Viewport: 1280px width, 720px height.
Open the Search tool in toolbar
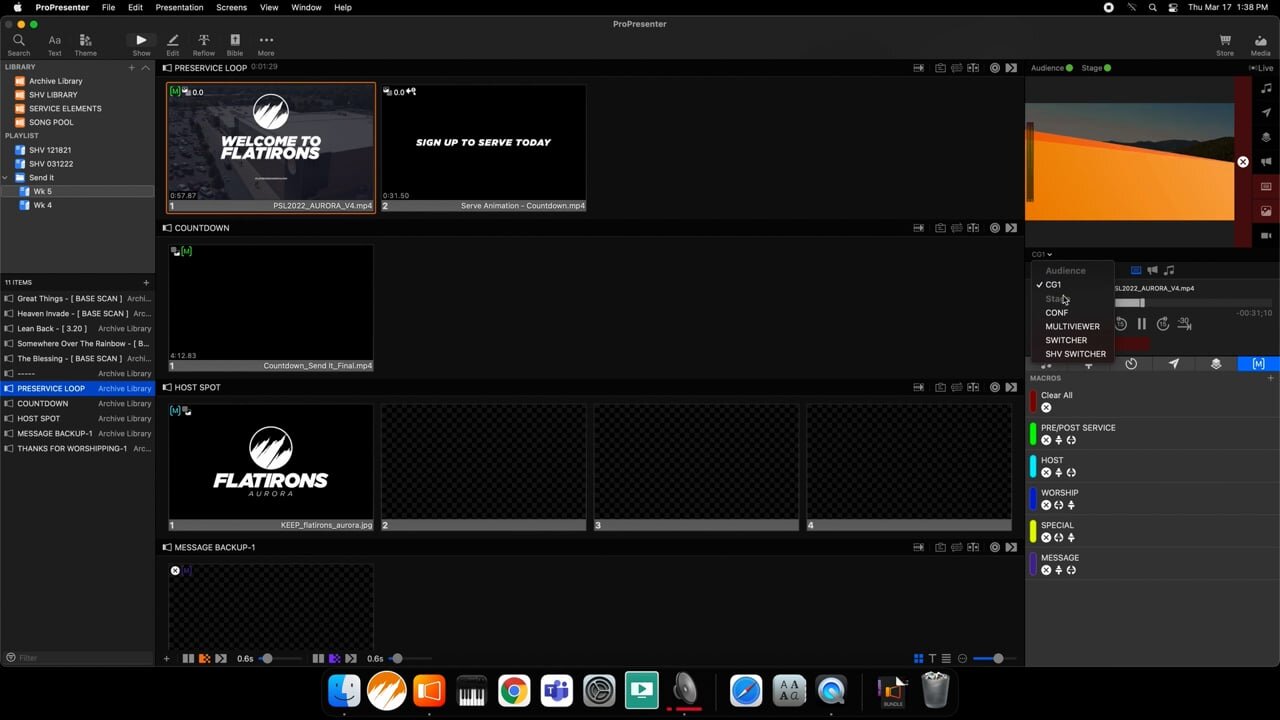click(18, 45)
